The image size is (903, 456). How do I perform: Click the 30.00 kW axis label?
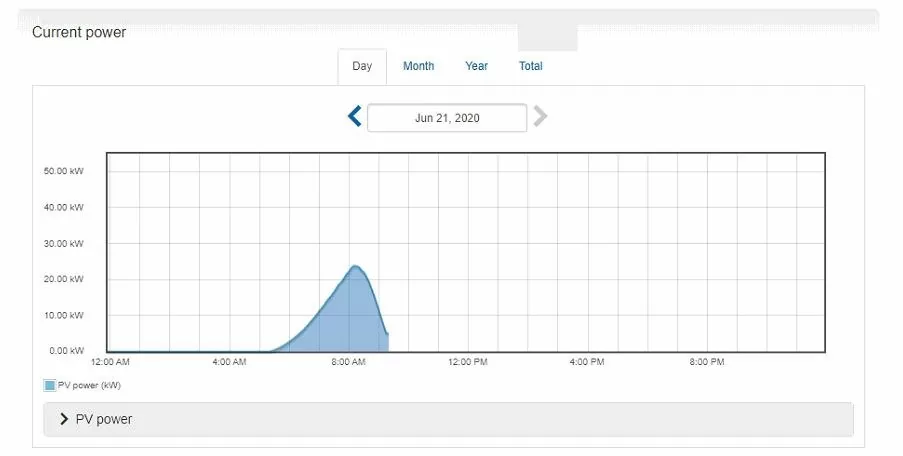63,244
